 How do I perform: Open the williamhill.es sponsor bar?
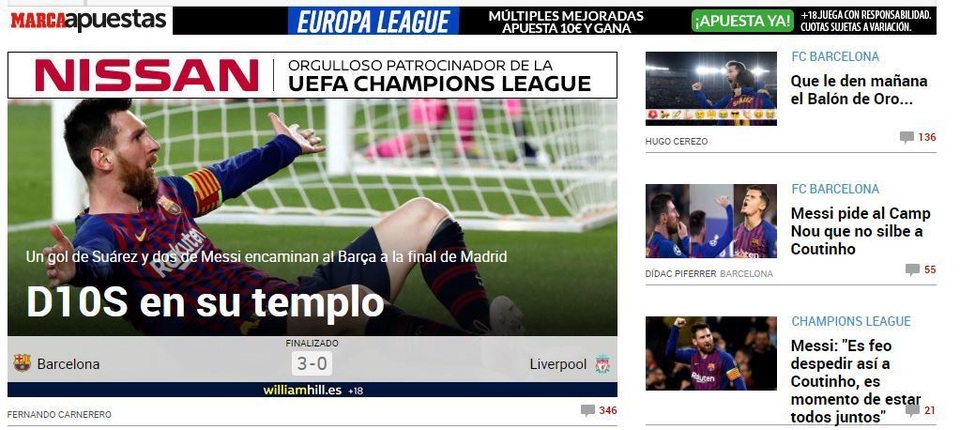312,390
